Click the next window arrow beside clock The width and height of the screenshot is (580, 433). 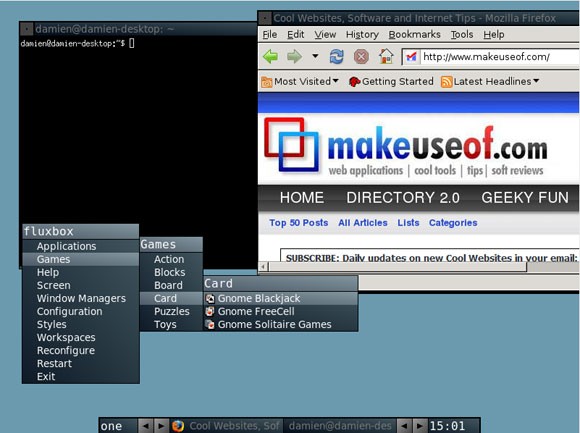[x=419, y=426]
